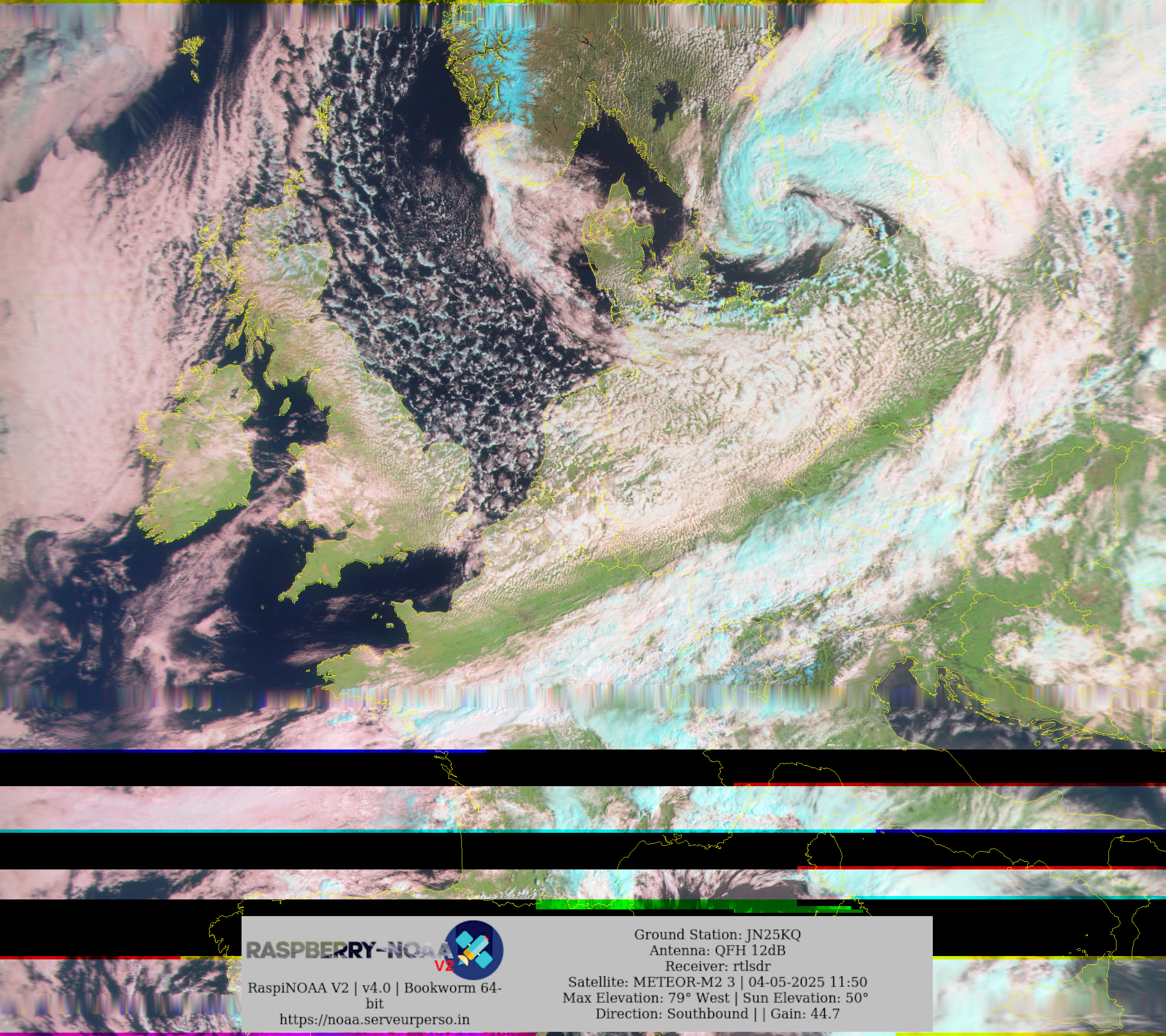Click the 'Satellite: METEOR-M2 3' date line
Image resolution: width=1166 pixels, height=1036 pixels.
coord(717,982)
